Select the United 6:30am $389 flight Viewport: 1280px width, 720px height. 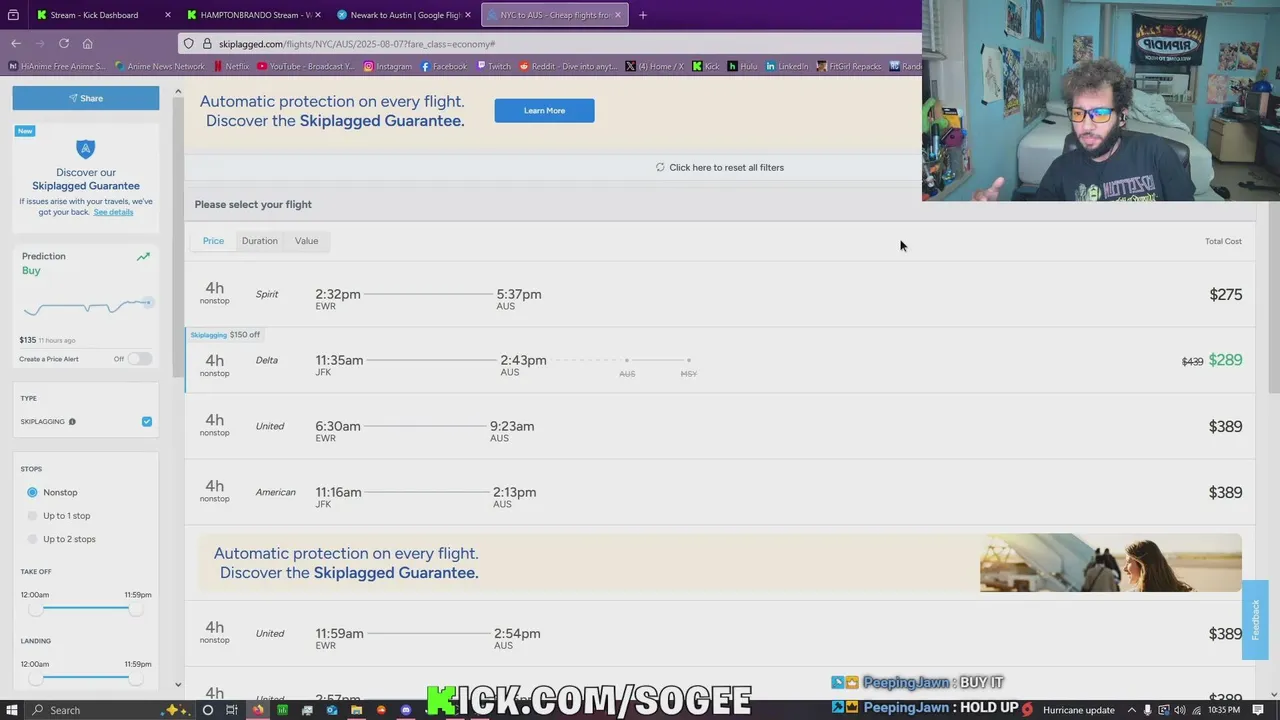[x=720, y=426]
